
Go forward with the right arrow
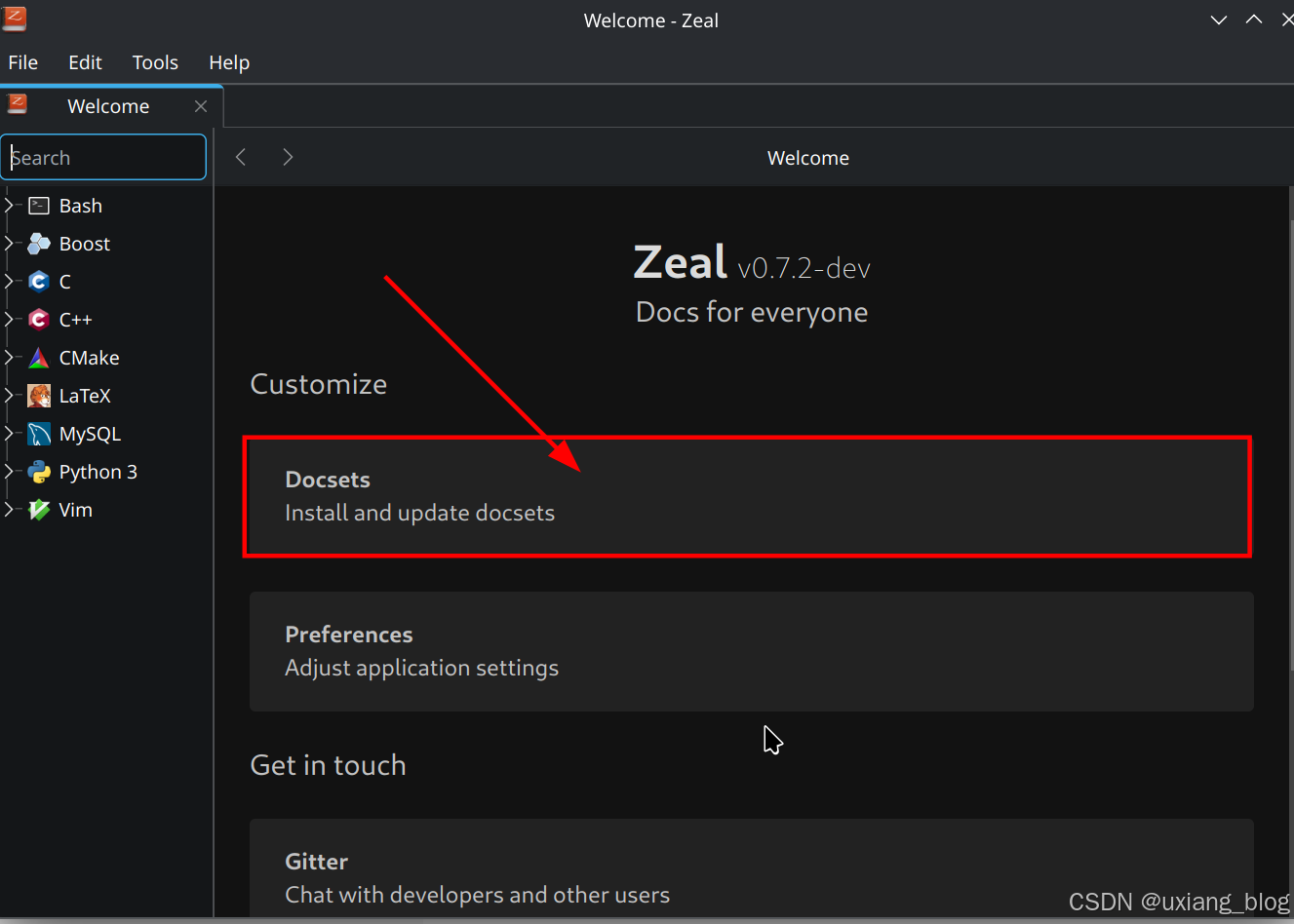click(288, 157)
